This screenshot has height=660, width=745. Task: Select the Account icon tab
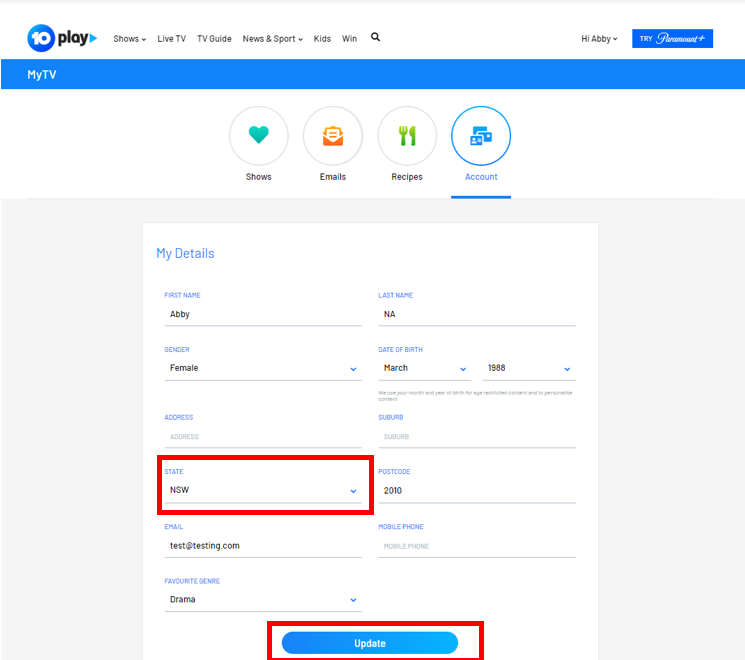pos(481,135)
